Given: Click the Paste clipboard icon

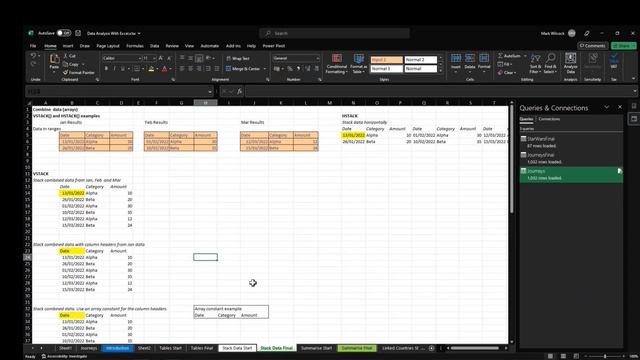Looking at the screenshot, I should coord(54,60).
